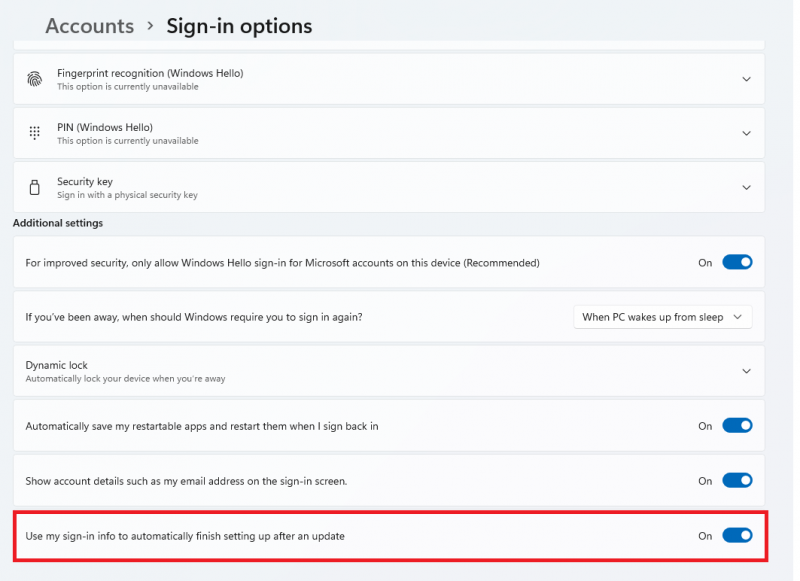Screen dimensions: 800x581
Task: Expand the Security key section chevron
Action: (x=746, y=187)
